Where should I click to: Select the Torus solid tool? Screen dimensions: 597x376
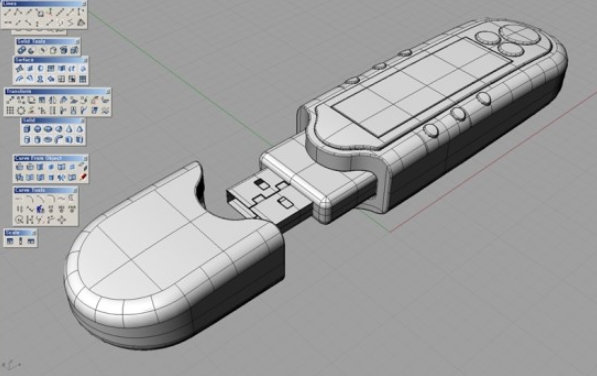48,140
